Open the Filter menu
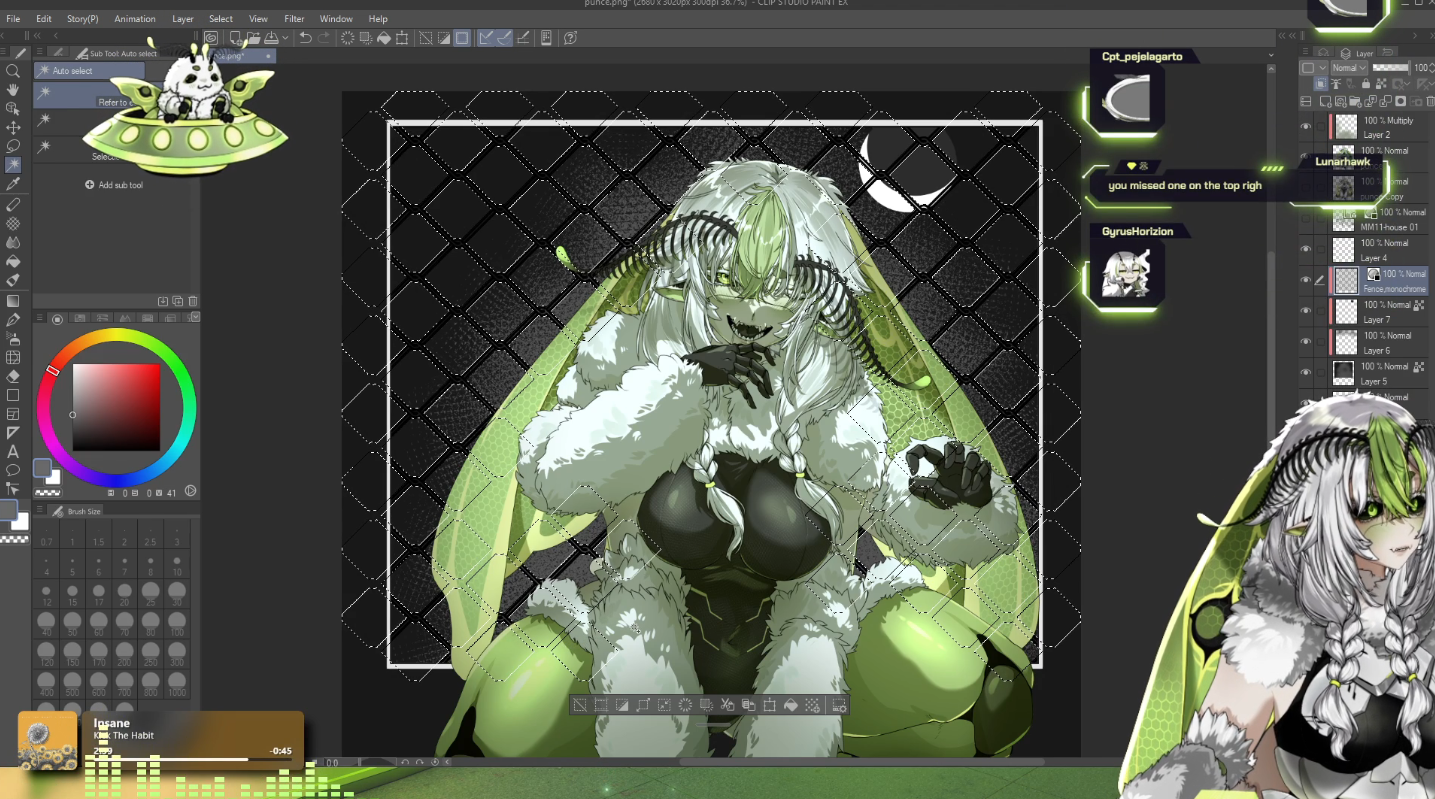Screen dimensions: 1435x799 294,19
